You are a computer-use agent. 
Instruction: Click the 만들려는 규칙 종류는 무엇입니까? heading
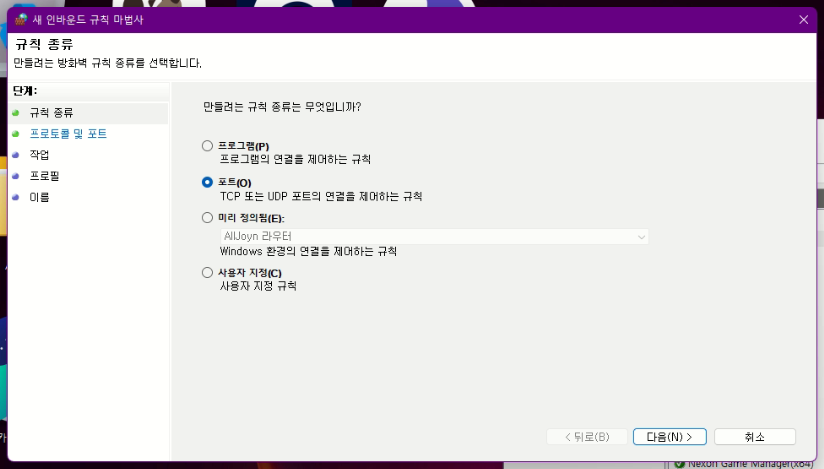click(x=282, y=107)
